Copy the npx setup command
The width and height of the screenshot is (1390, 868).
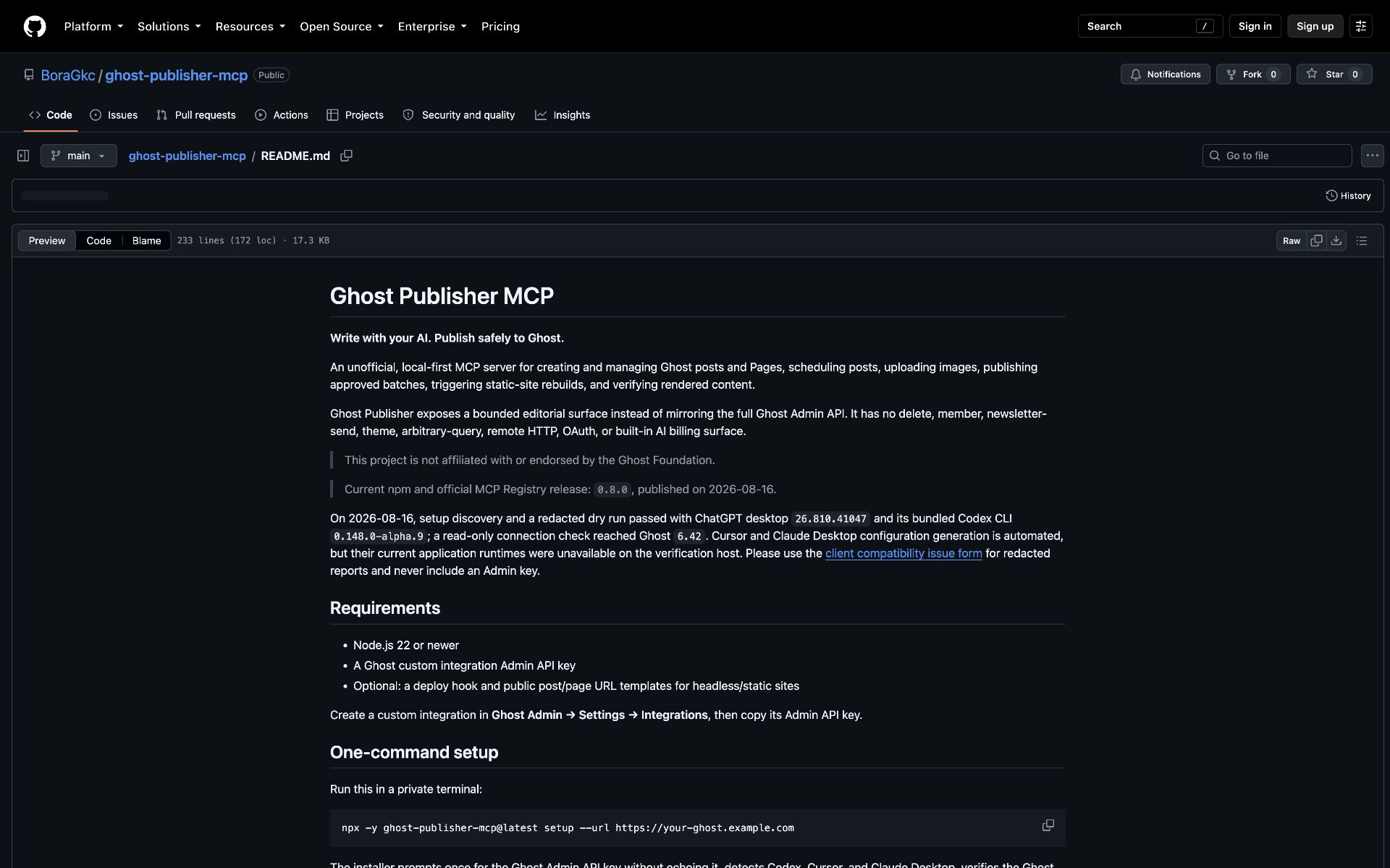1048,825
